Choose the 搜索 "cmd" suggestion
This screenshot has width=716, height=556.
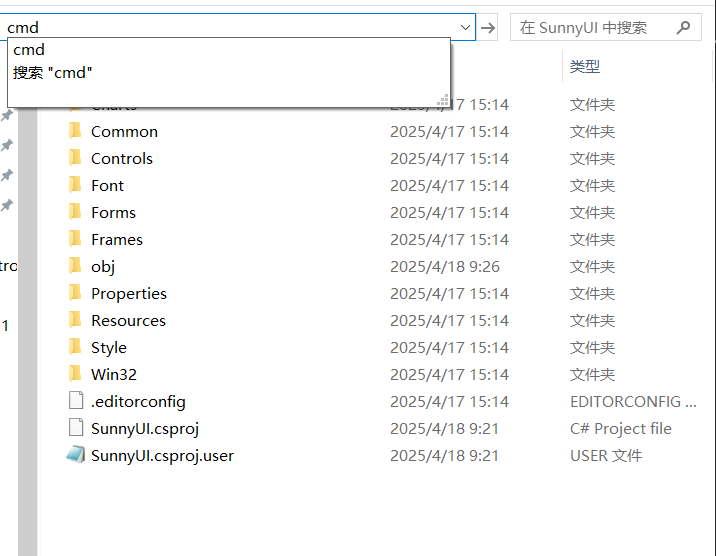(53, 73)
